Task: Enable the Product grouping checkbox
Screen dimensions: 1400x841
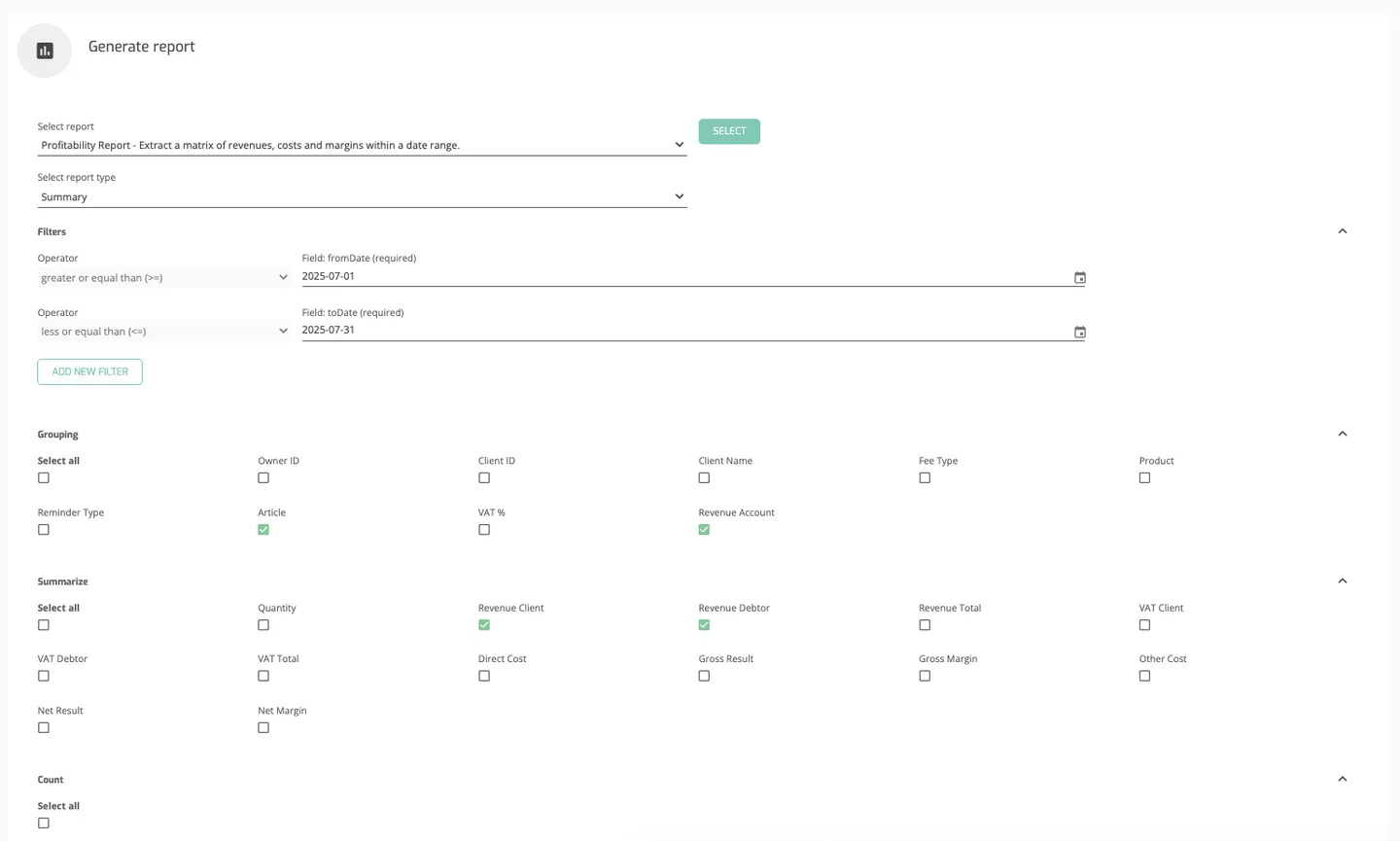Action: pyautogui.click(x=1144, y=478)
